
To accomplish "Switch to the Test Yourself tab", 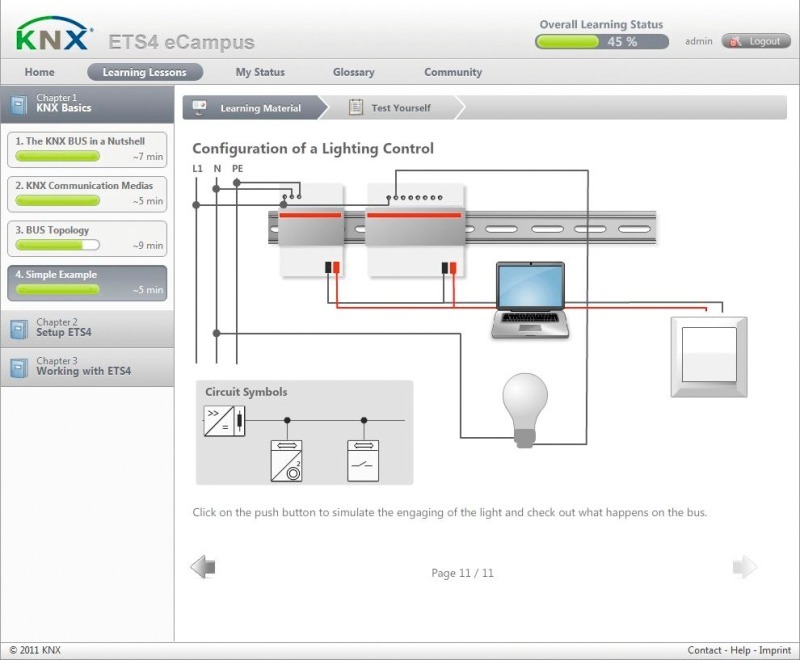I will tap(393, 108).
